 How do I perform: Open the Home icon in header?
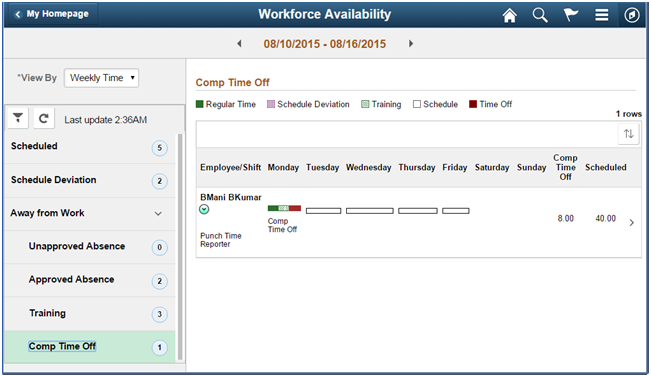pos(509,15)
